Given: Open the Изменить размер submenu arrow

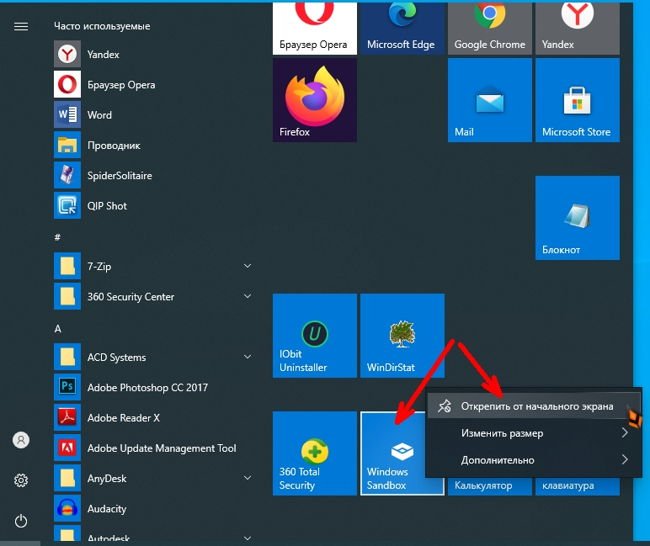Looking at the screenshot, I should [625, 433].
